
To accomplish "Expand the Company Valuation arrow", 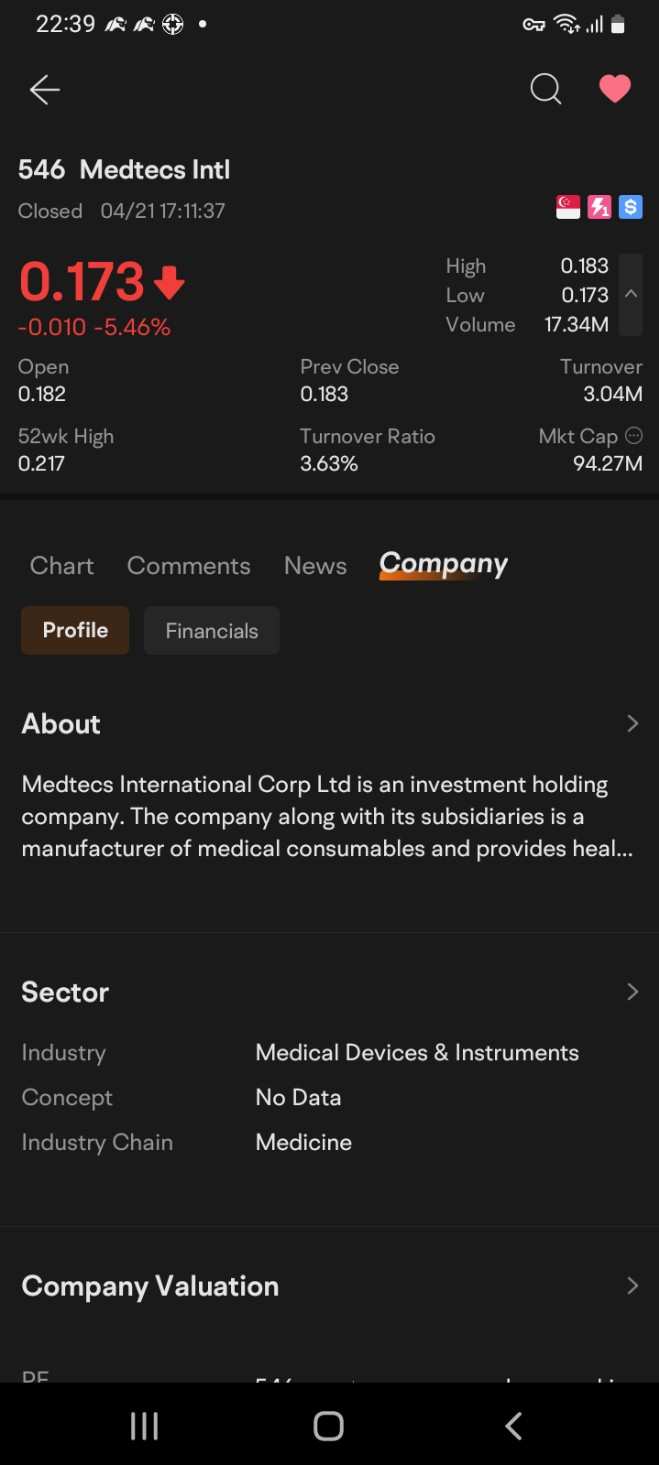I will (x=632, y=1286).
